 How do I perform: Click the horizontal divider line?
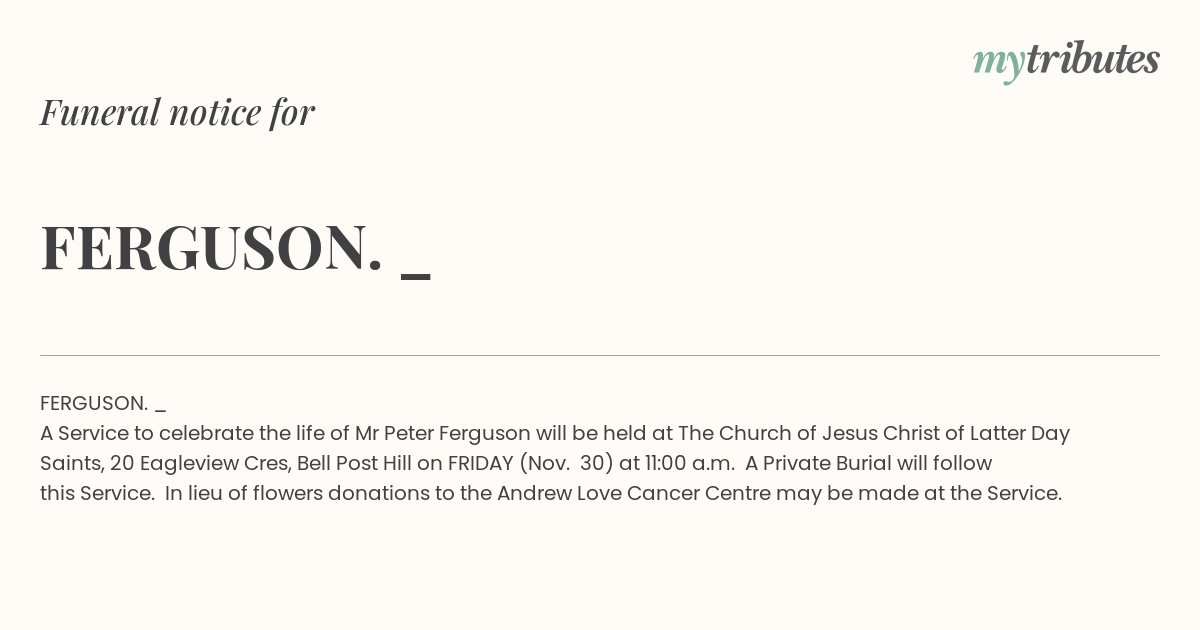(600, 355)
